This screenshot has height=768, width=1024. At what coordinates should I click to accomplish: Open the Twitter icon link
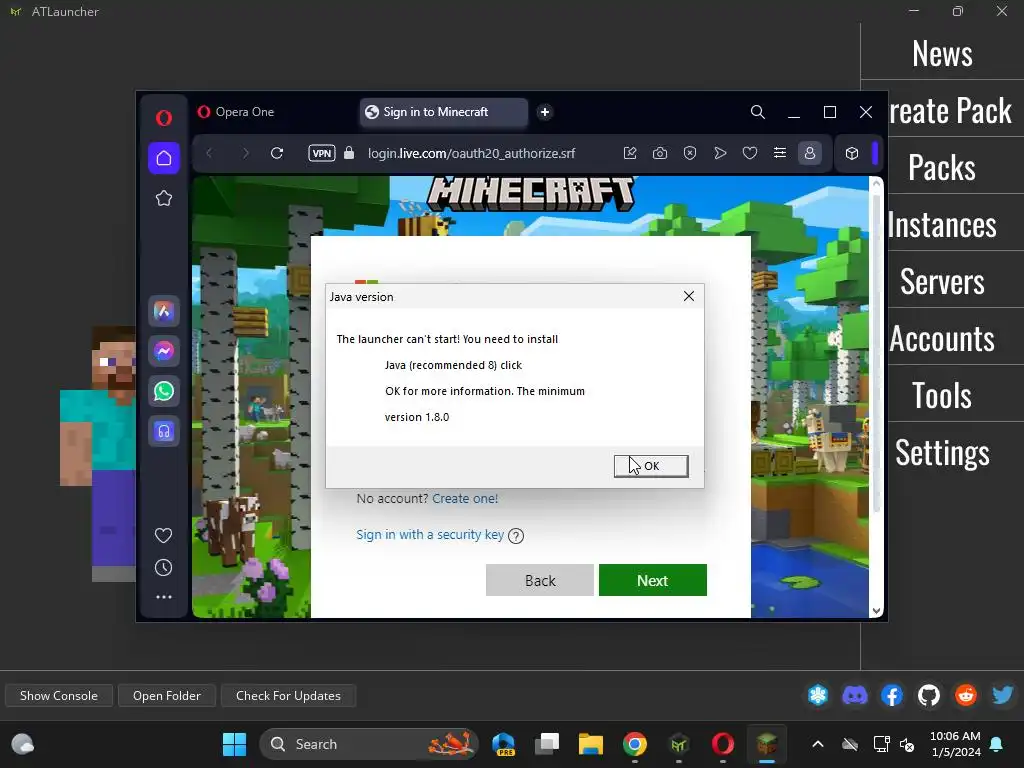click(1002, 696)
